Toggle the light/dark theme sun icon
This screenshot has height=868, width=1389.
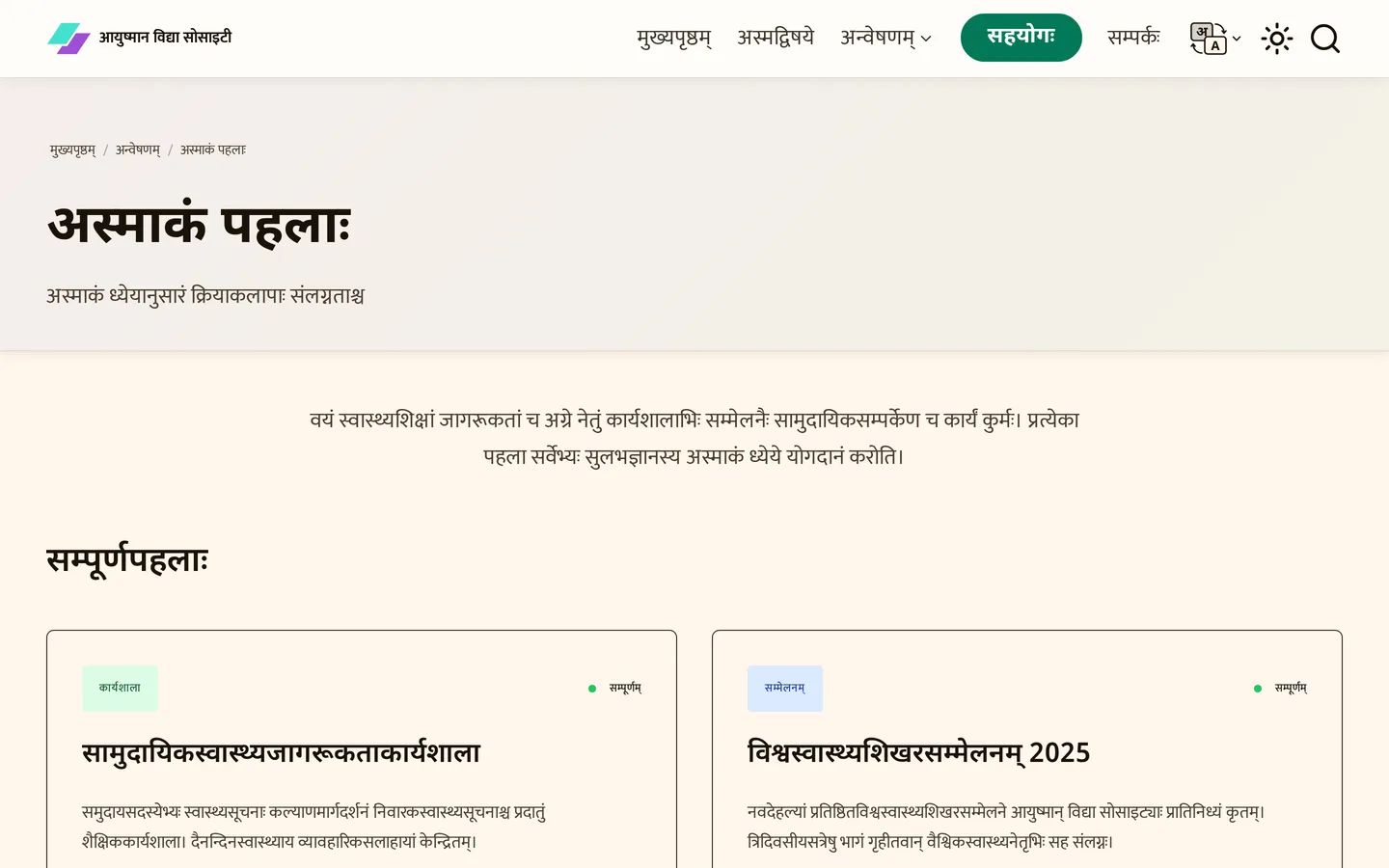point(1277,39)
